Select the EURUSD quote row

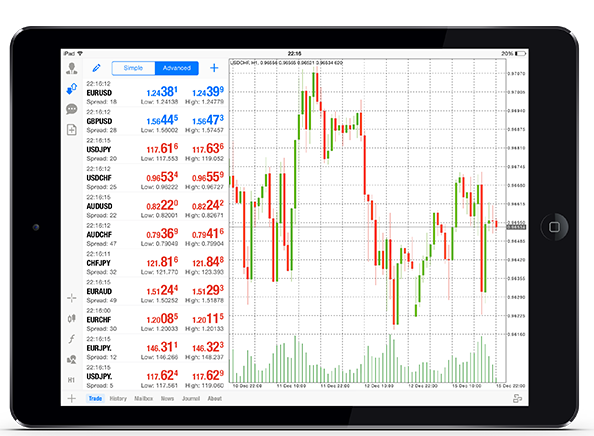(x=155, y=92)
